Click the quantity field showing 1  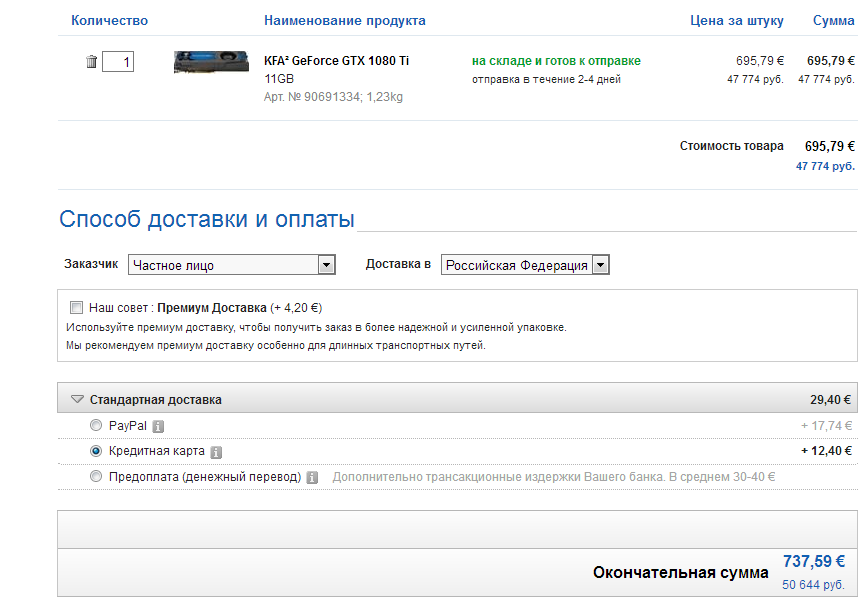[118, 61]
